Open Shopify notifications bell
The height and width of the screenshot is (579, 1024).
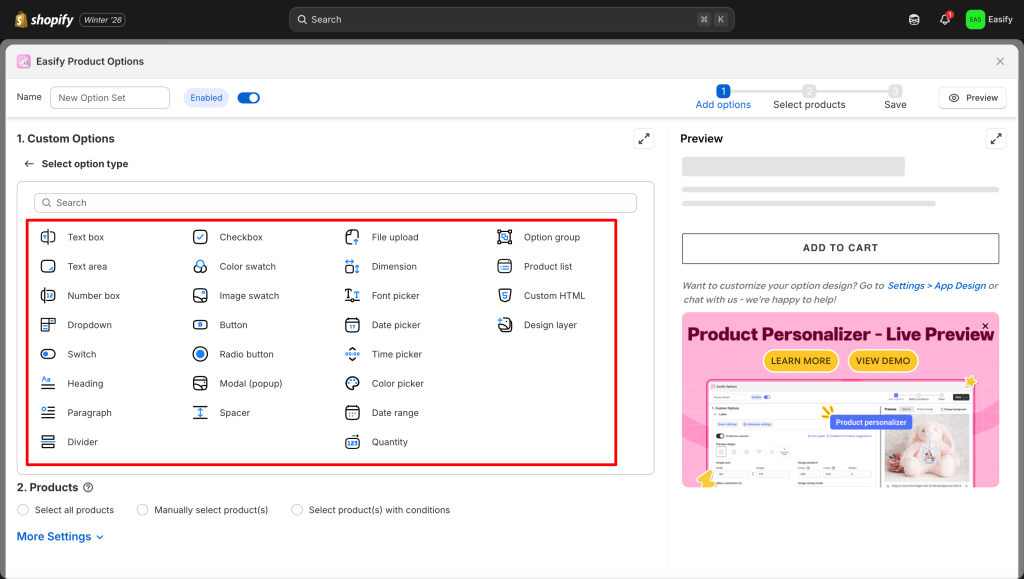[945, 19]
